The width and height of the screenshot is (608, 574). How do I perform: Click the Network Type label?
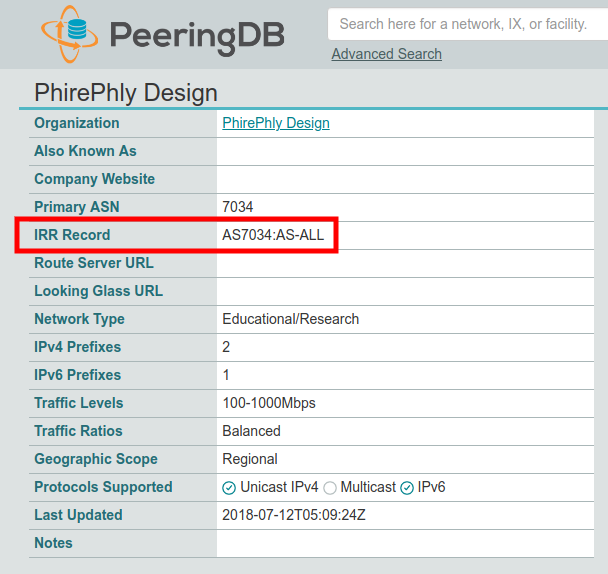pyautogui.click(x=79, y=319)
